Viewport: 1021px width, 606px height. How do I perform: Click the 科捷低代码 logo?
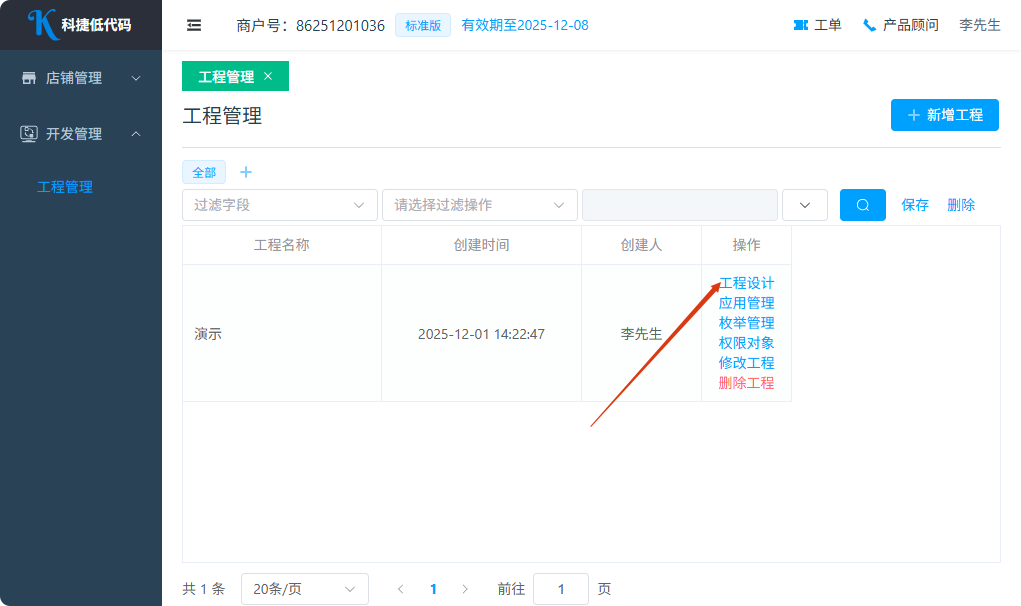[x=80, y=25]
